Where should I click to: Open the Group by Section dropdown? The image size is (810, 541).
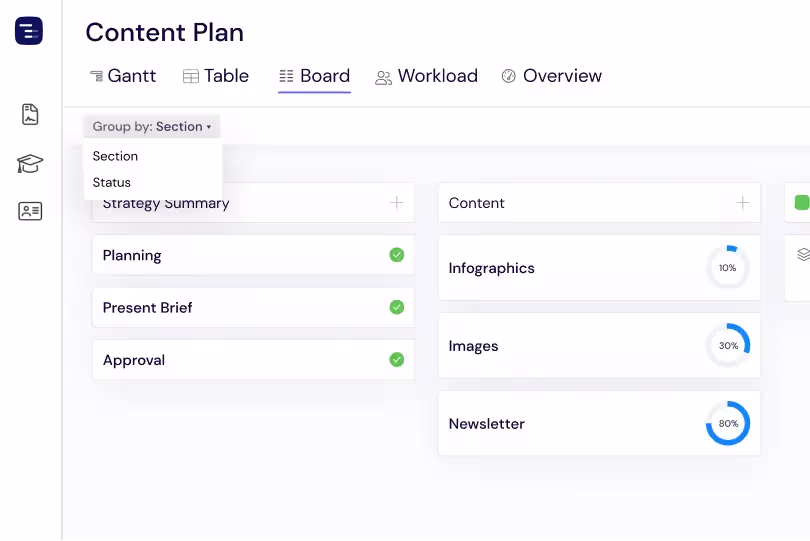[152, 127]
